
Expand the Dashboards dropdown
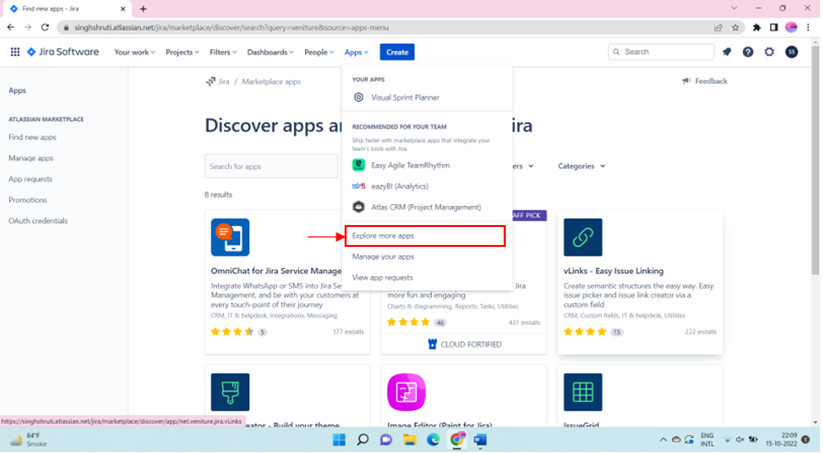[x=271, y=52]
